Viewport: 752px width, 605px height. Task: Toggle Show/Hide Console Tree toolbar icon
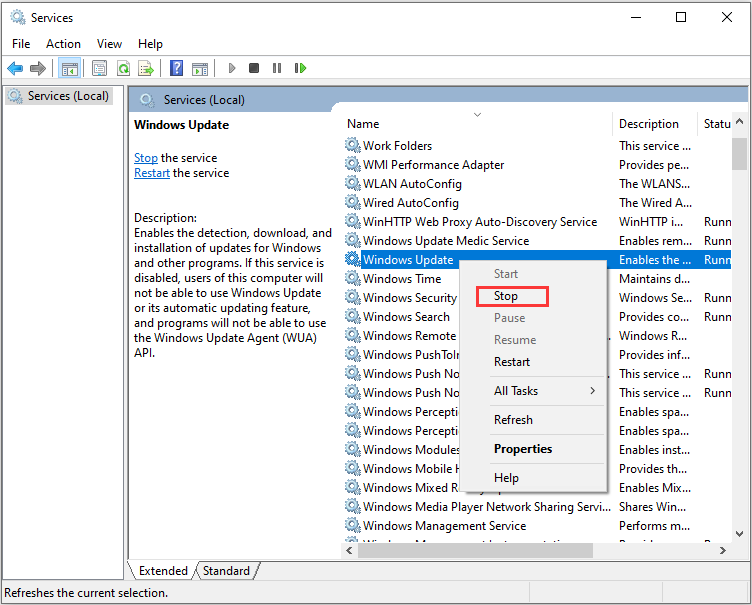click(69, 69)
